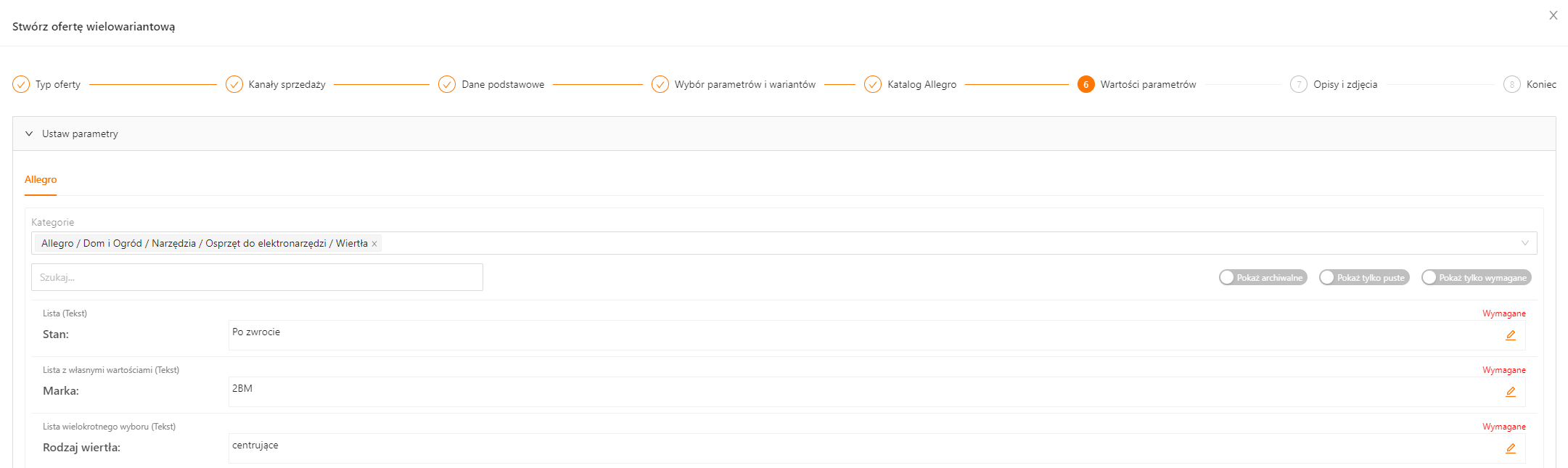
Task: Click the edit pencil icon for Stan
Action: pos(1510,335)
